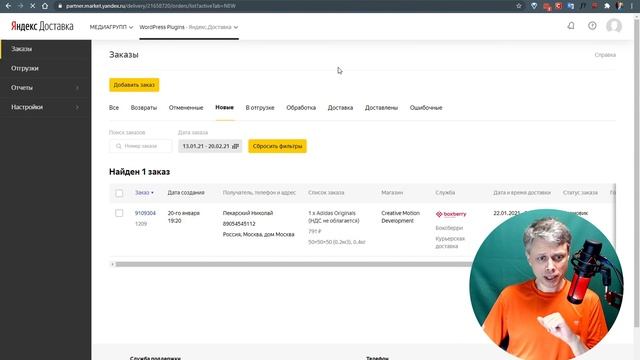Bookmark page with star icon
The image size is (640, 360).
(x=519, y=6)
